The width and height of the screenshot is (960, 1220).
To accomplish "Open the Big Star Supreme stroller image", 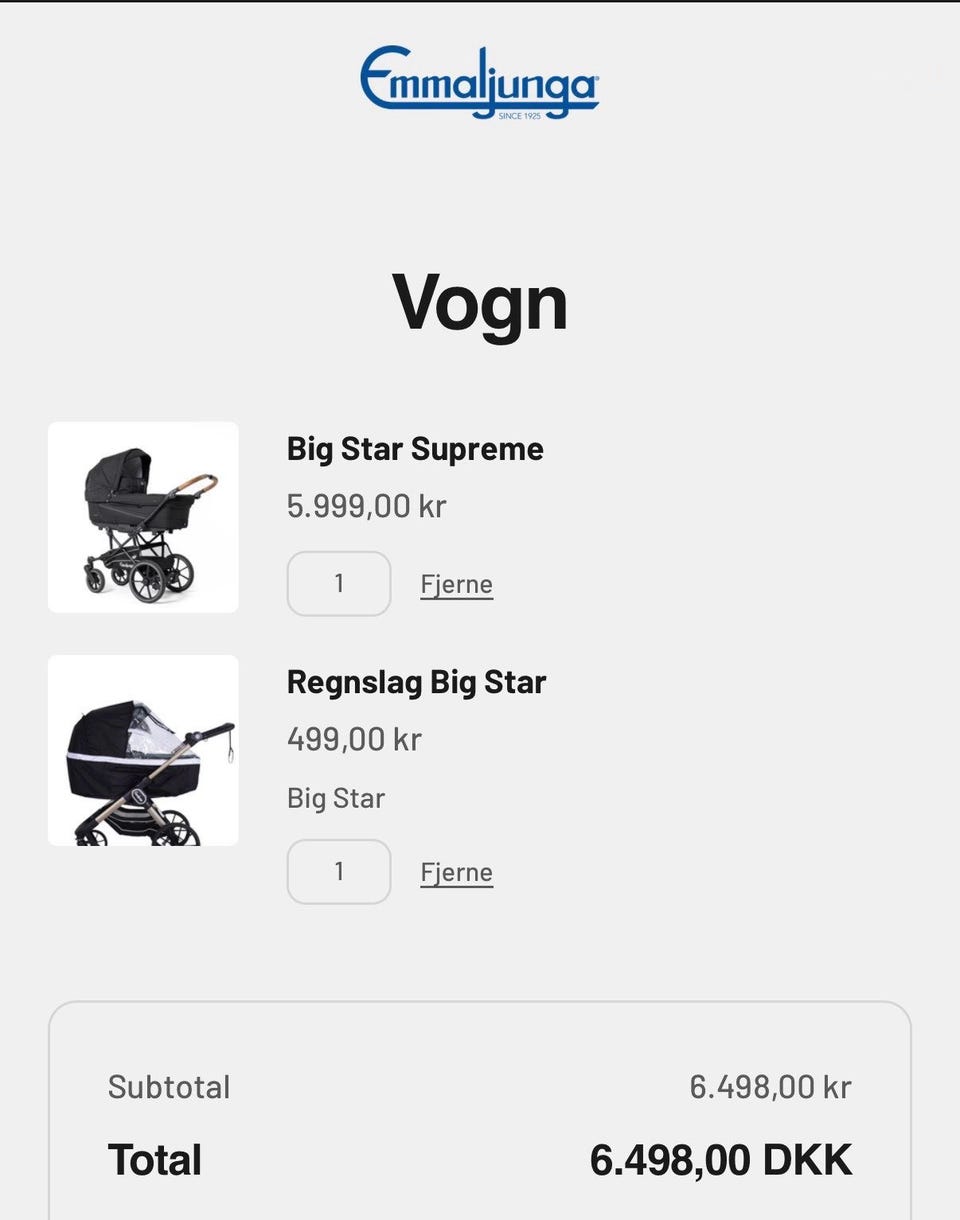I will pos(143,517).
